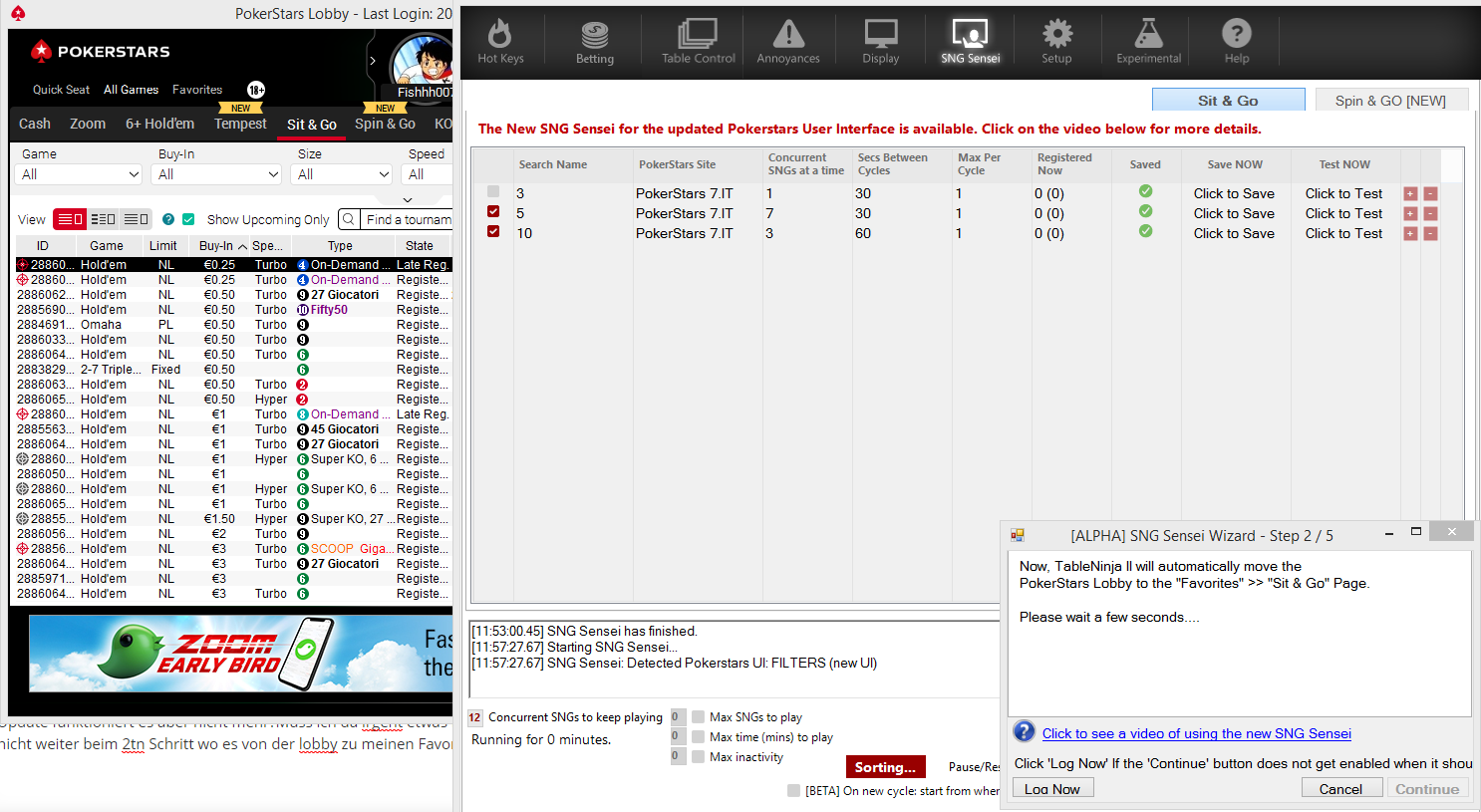The image size is (1481, 812).
Task: Add a row with plus on search 10
Action: click(1410, 233)
